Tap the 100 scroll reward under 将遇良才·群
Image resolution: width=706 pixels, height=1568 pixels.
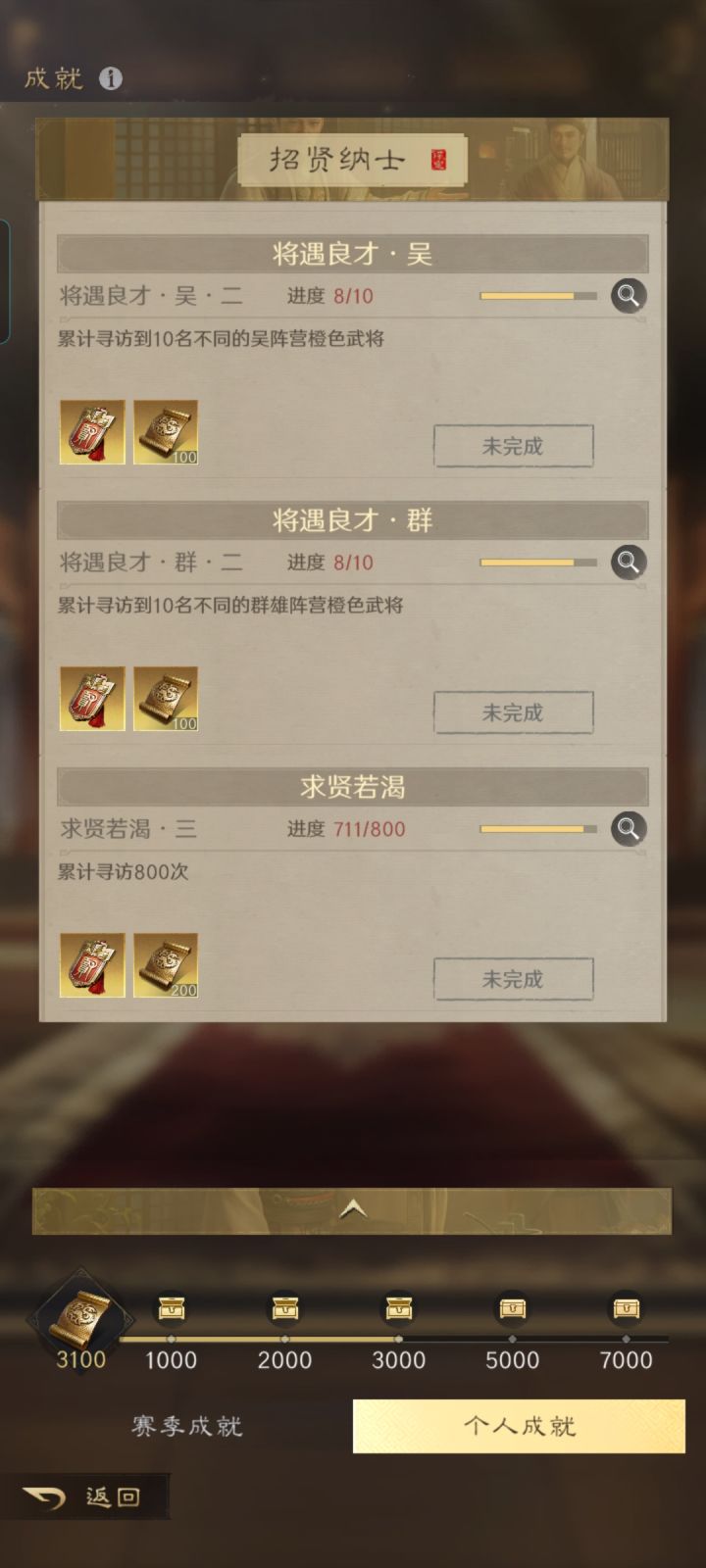coord(166,699)
